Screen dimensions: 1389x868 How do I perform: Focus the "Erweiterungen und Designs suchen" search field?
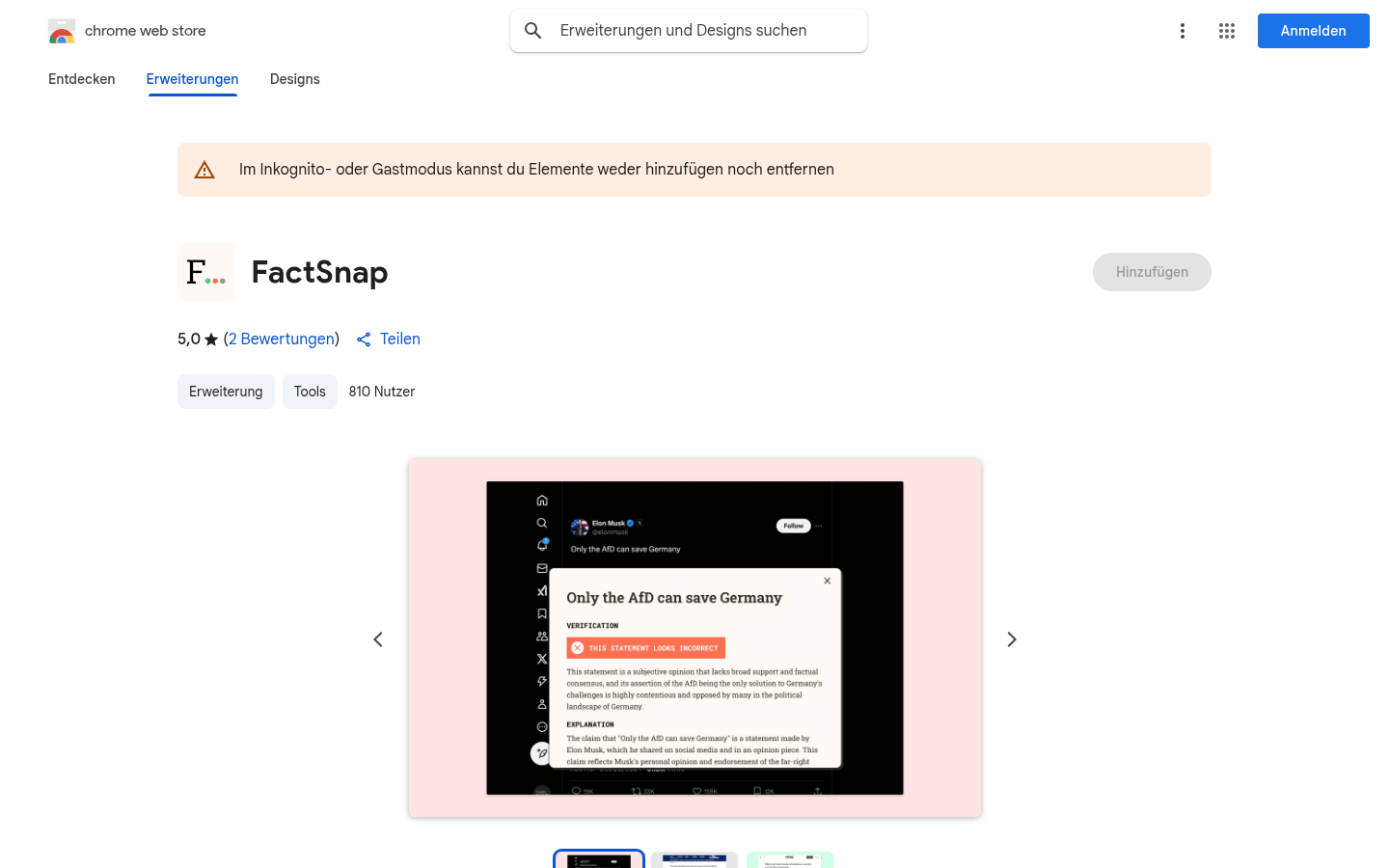point(689,31)
